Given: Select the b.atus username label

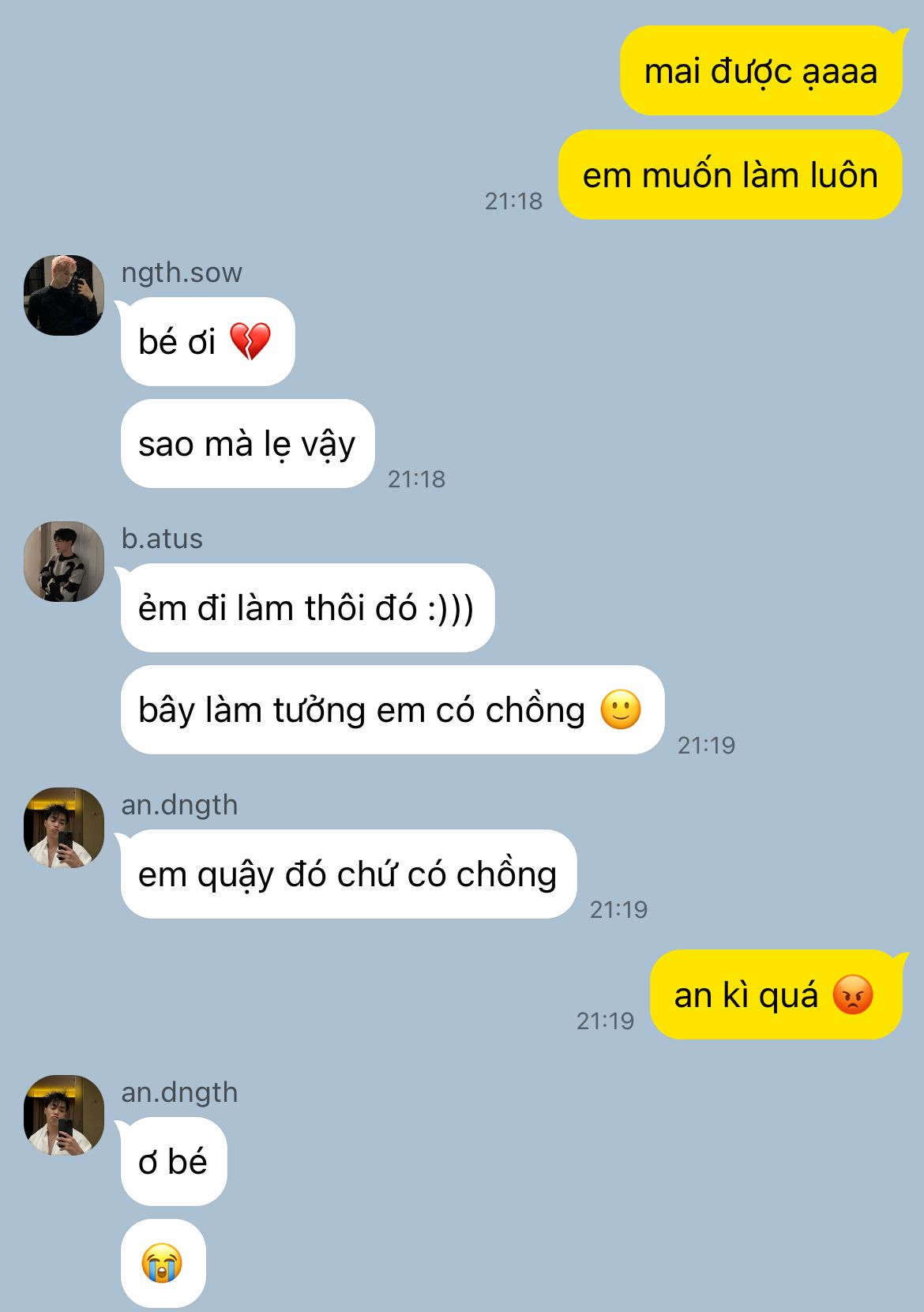Looking at the screenshot, I should (162, 539).
